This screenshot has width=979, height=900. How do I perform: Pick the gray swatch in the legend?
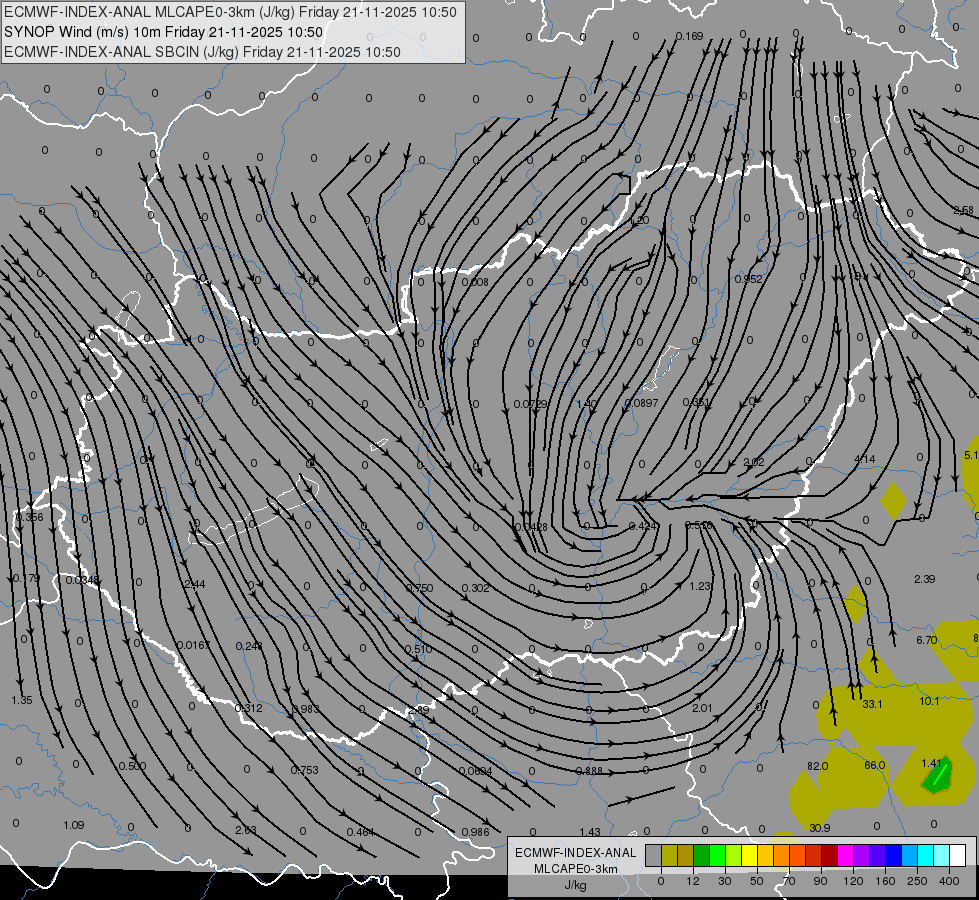(x=654, y=855)
